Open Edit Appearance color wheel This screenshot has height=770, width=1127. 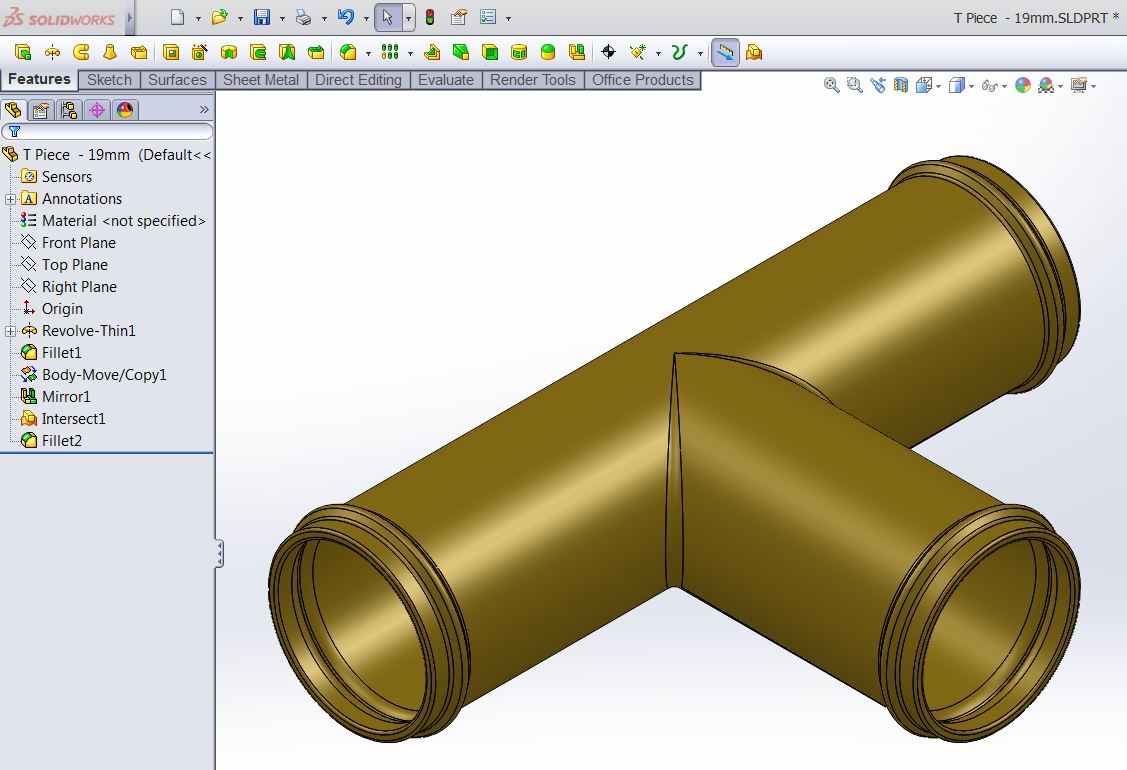pyautogui.click(x=1022, y=86)
